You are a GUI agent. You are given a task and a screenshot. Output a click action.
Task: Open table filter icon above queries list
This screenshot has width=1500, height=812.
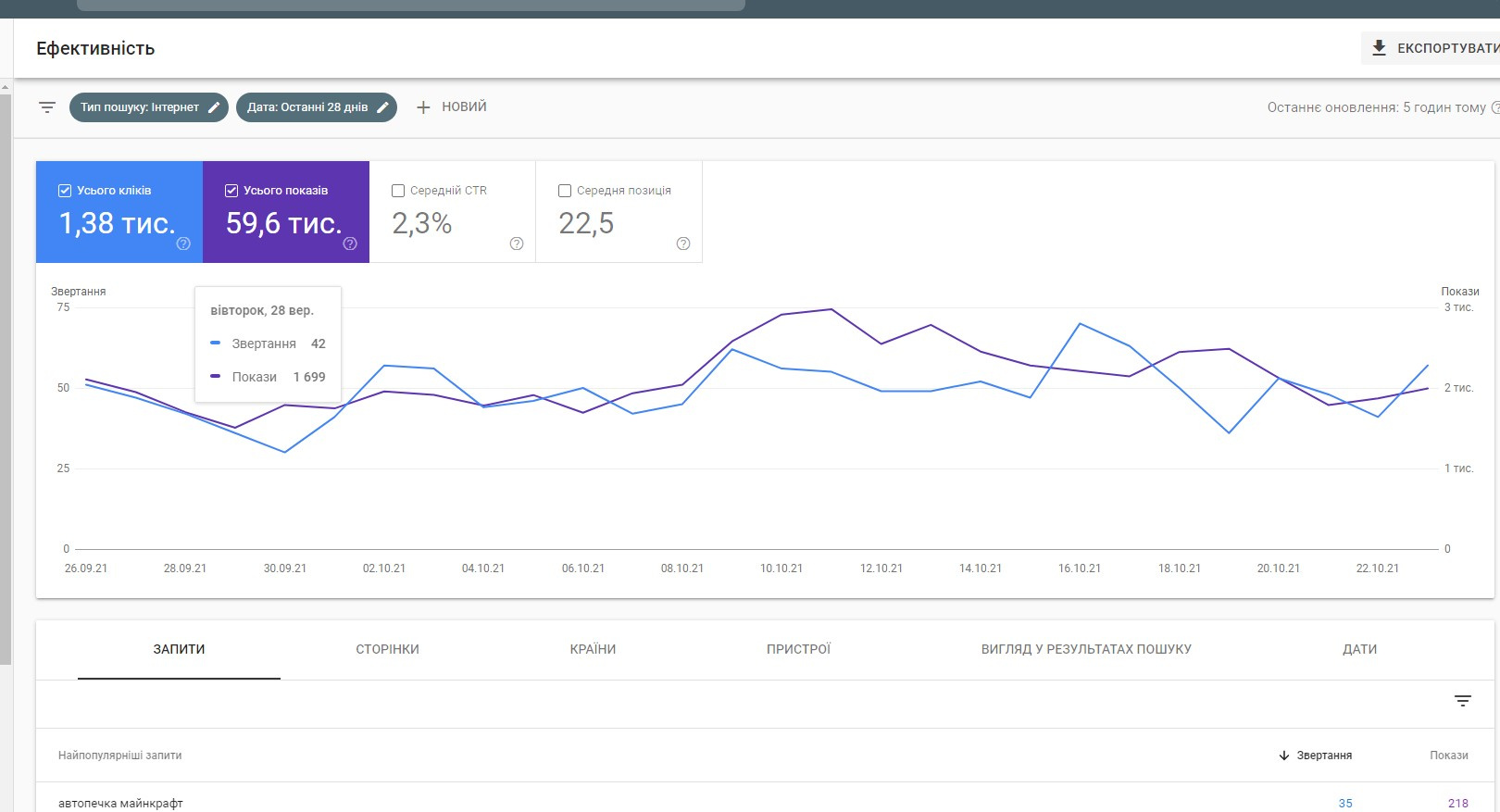coord(1463,701)
